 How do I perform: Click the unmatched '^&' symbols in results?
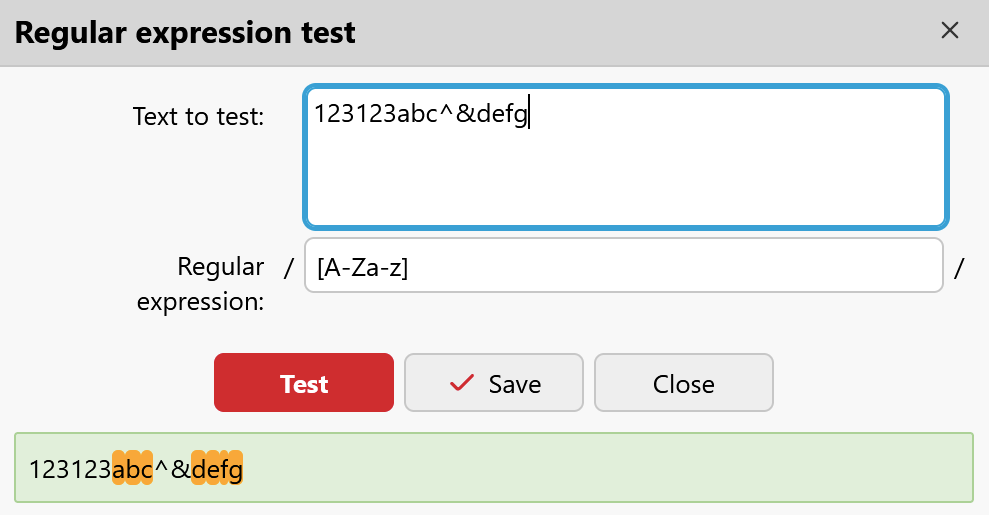[x=171, y=469]
